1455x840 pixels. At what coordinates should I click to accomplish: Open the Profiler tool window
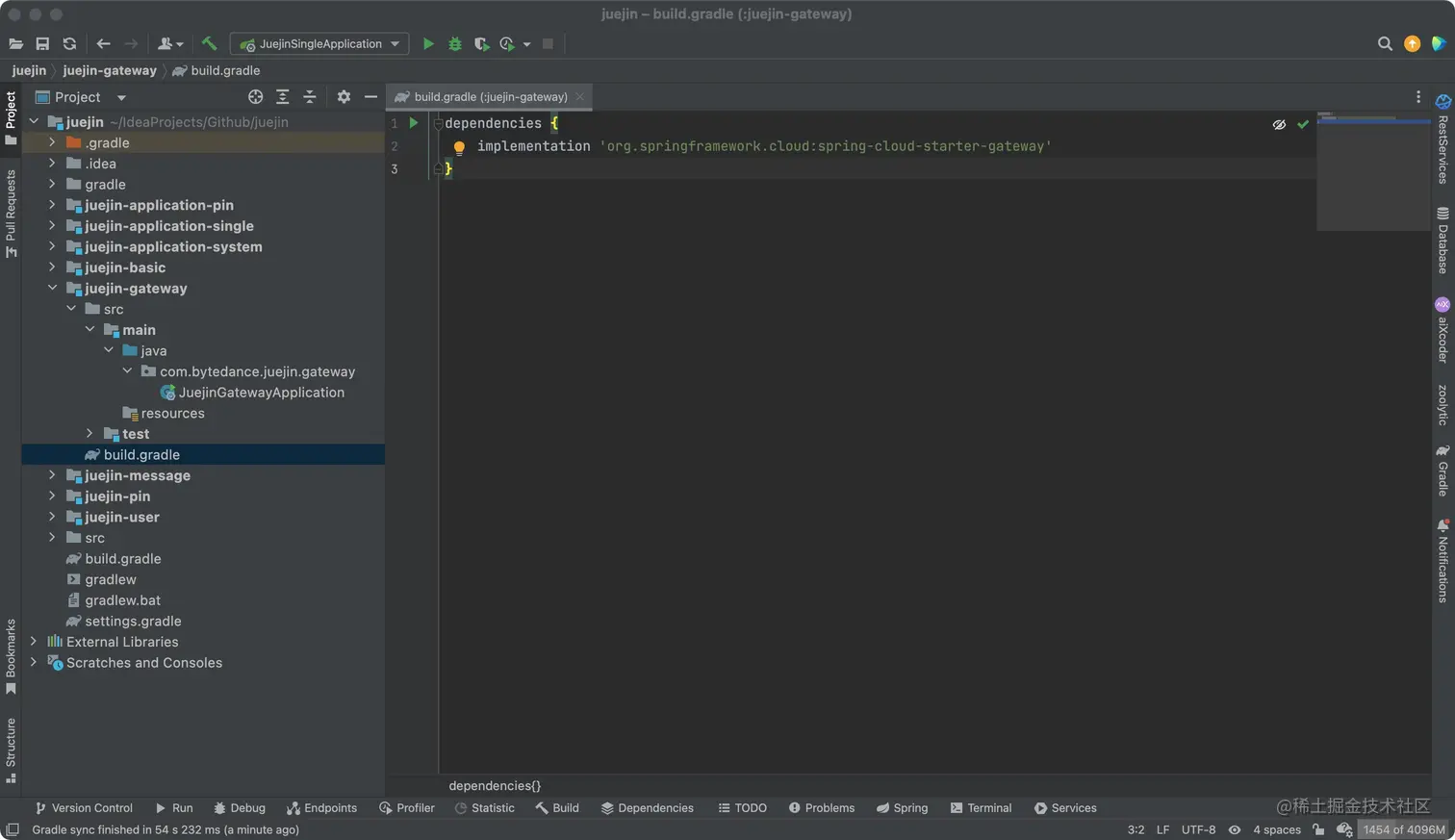coord(407,808)
